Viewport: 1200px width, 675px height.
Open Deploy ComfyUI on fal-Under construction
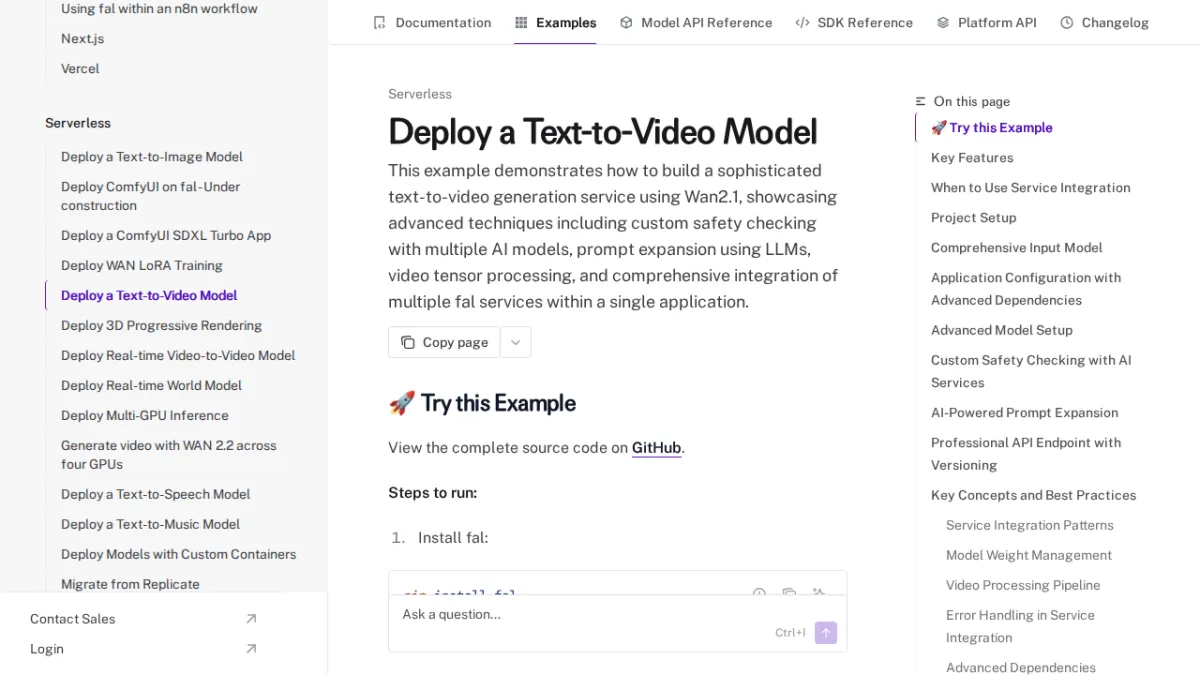point(150,196)
